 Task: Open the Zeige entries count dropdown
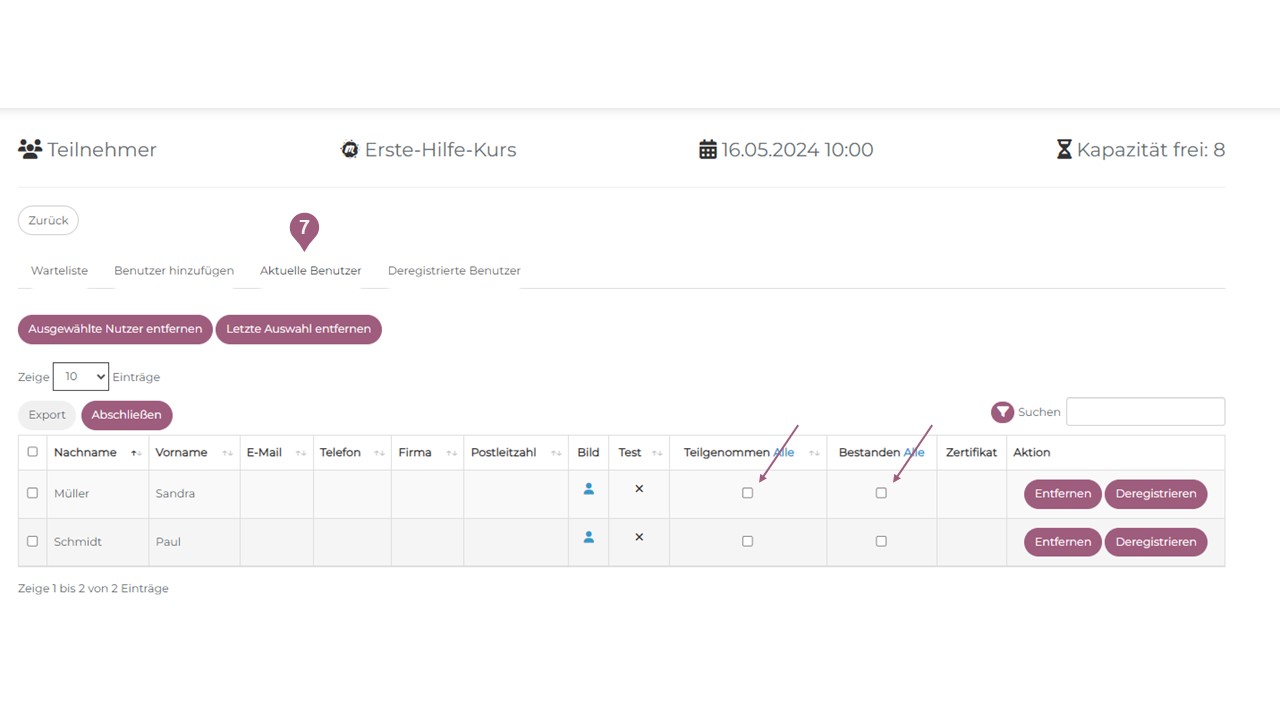click(81, 377)
